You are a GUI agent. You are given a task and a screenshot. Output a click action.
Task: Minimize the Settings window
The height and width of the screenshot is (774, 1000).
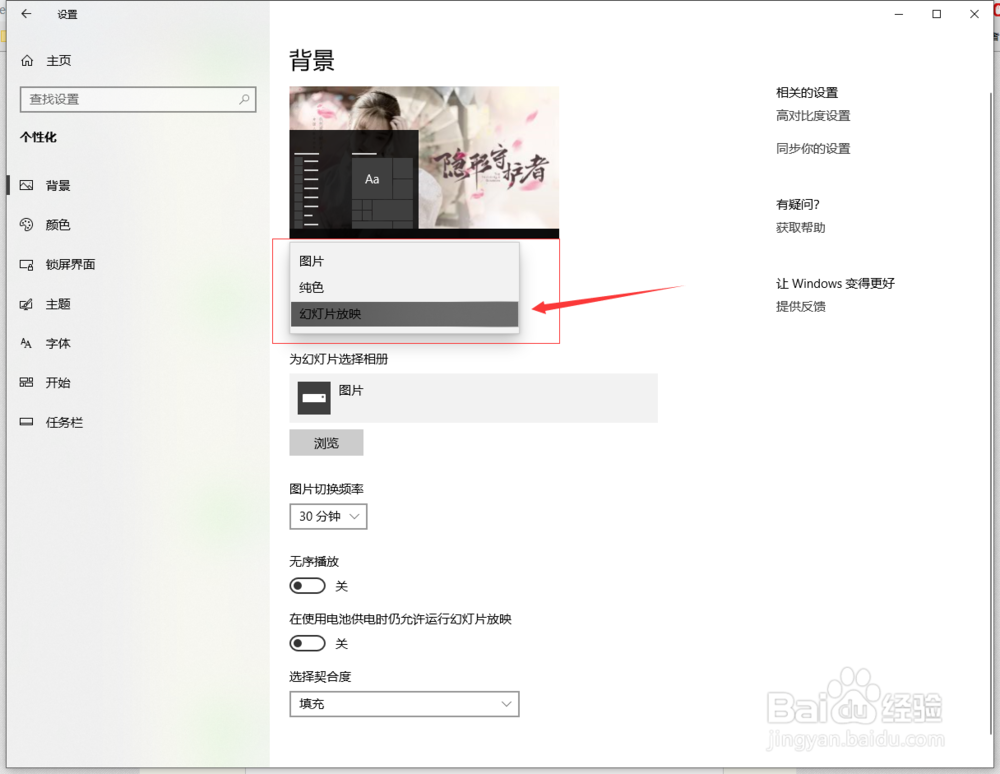(899, 14)
